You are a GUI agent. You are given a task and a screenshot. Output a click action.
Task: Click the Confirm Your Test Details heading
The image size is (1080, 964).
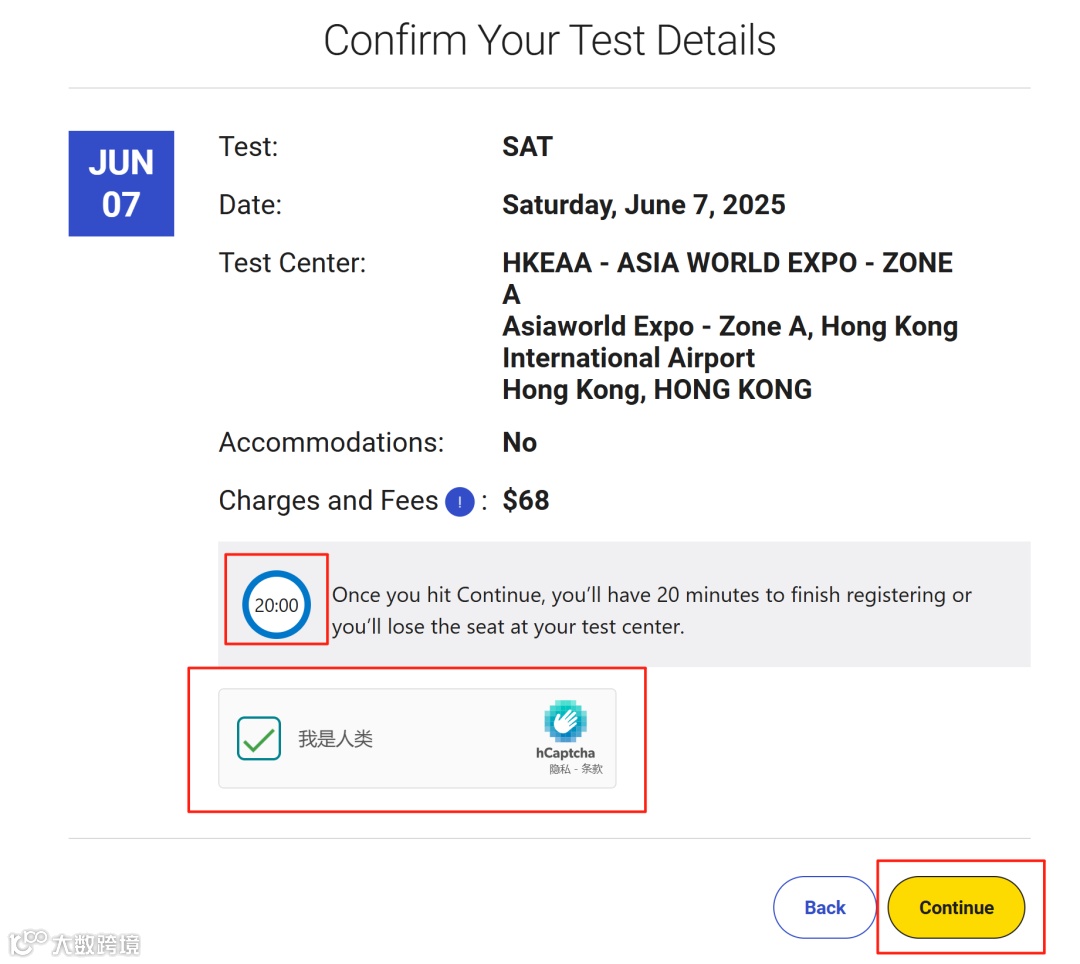tap(549, 41)
